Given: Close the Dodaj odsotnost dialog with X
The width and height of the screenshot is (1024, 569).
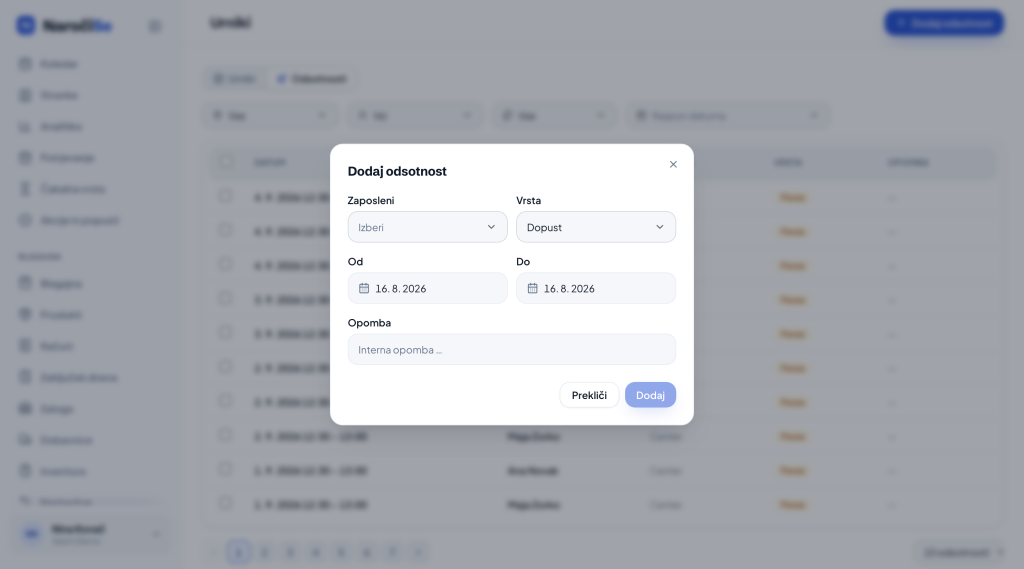Looking at the screenshot, I should pyautogui.click(x=673, y=164).
